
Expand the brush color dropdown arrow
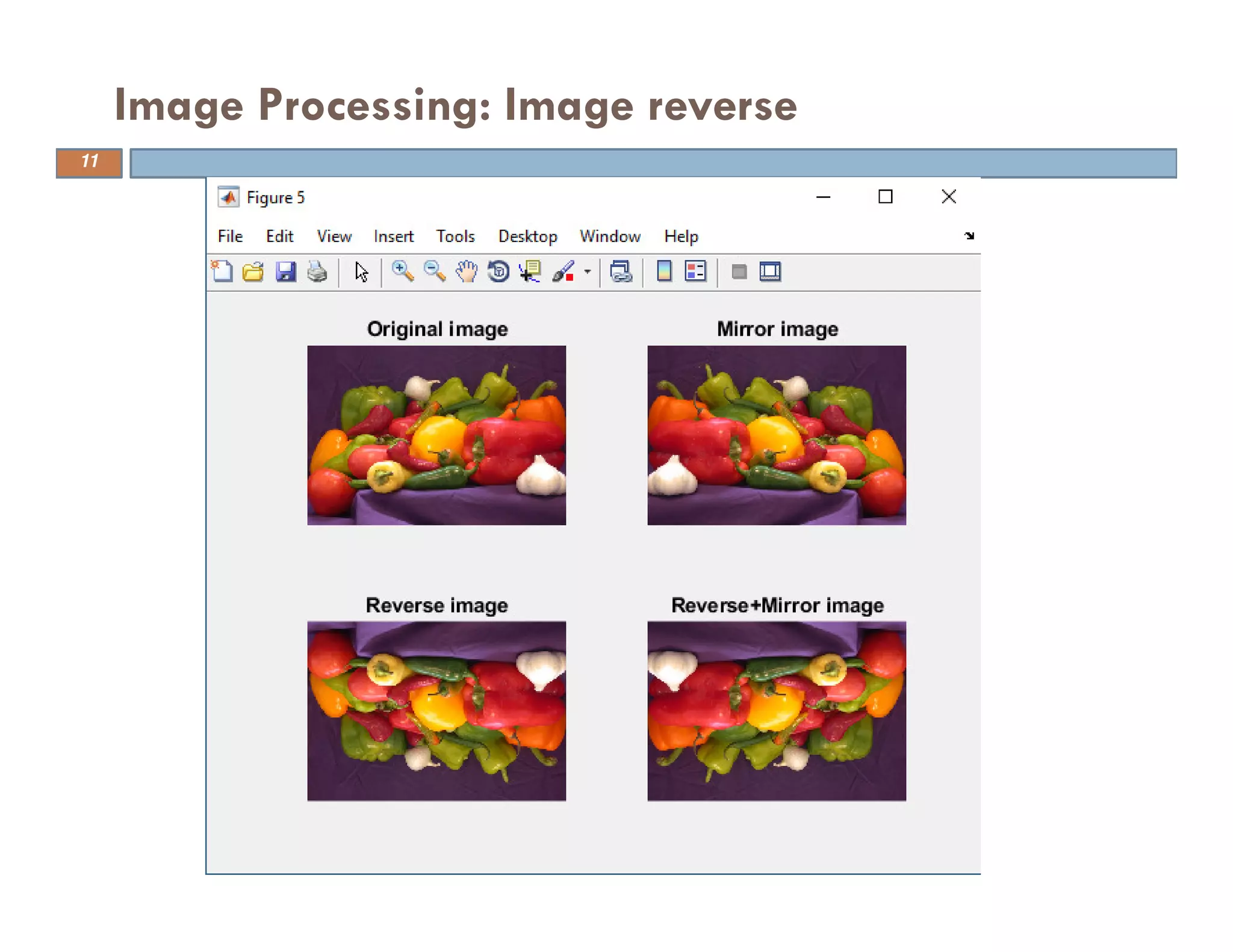[x=588, y=272]
